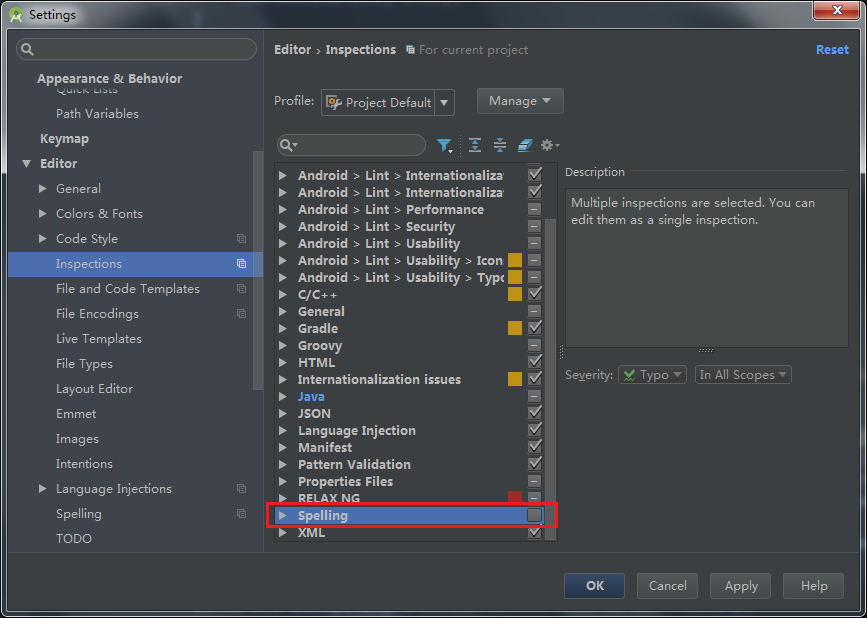This screenshot has height=618, width=867.
Task: Click the filter inspections funnel icon
Action: 444,145
